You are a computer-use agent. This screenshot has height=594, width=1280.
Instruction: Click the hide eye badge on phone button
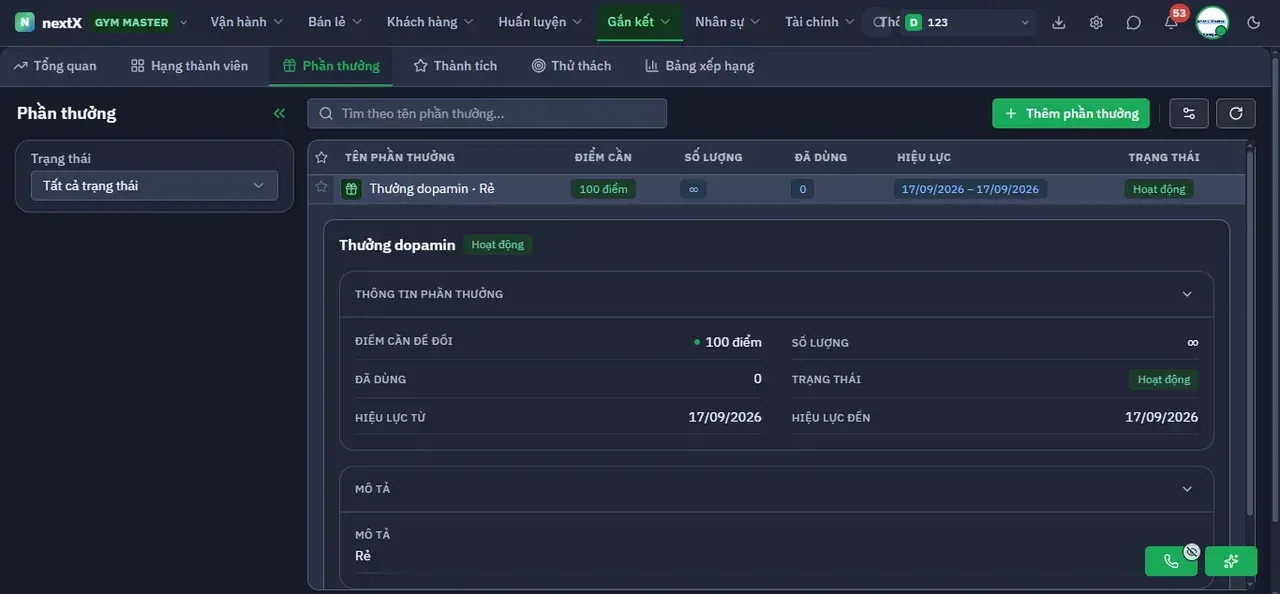tap(1192, 551)
